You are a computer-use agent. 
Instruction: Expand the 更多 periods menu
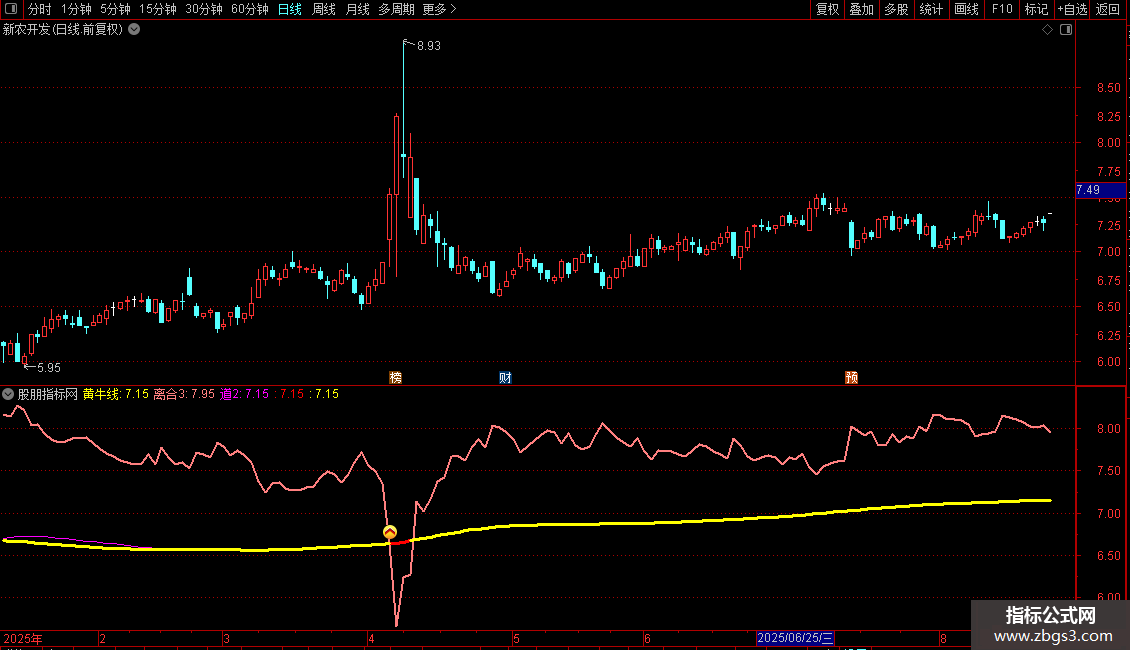439,9
